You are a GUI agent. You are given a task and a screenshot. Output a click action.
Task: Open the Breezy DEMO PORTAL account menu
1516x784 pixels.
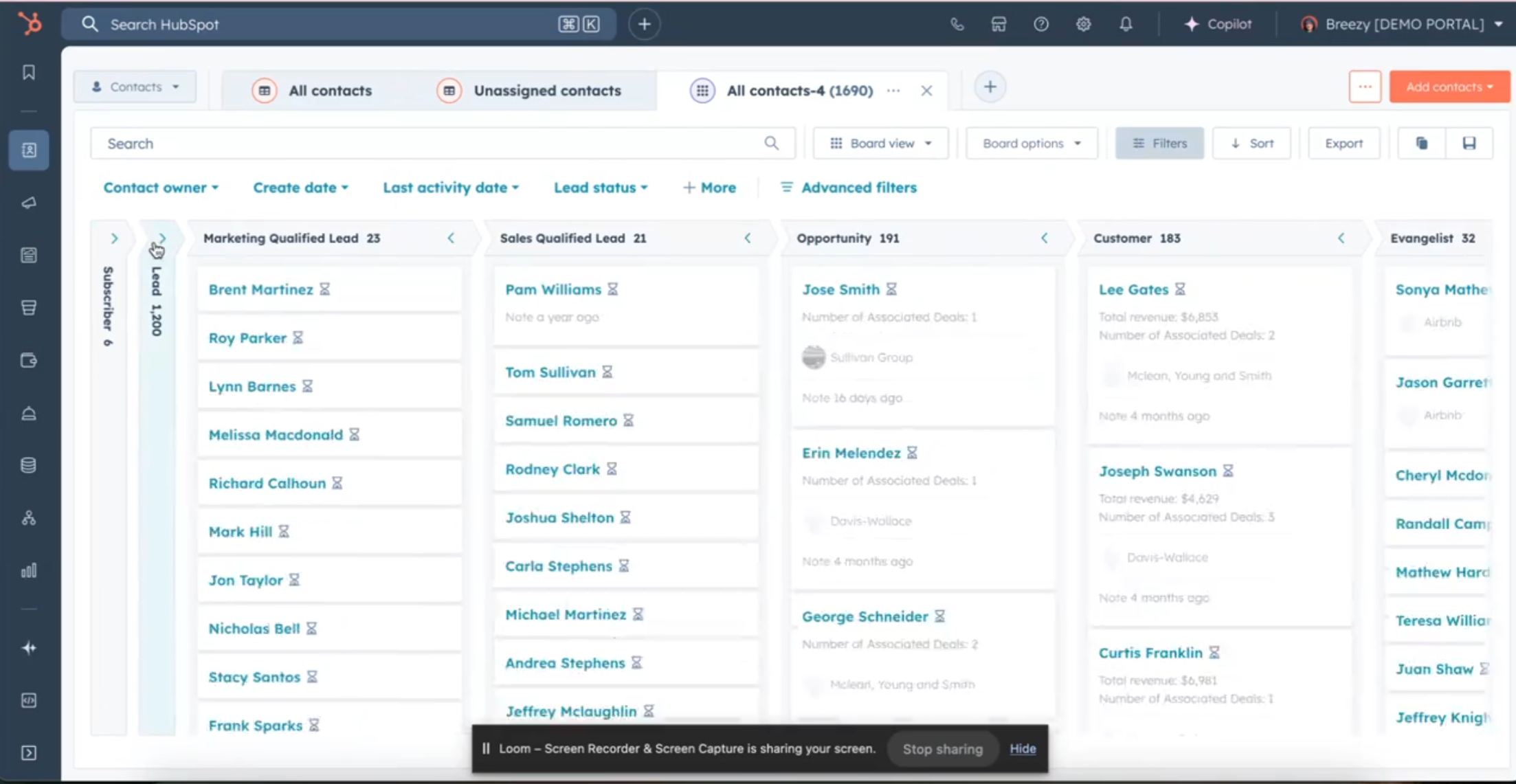click(x=1401, y=24)
